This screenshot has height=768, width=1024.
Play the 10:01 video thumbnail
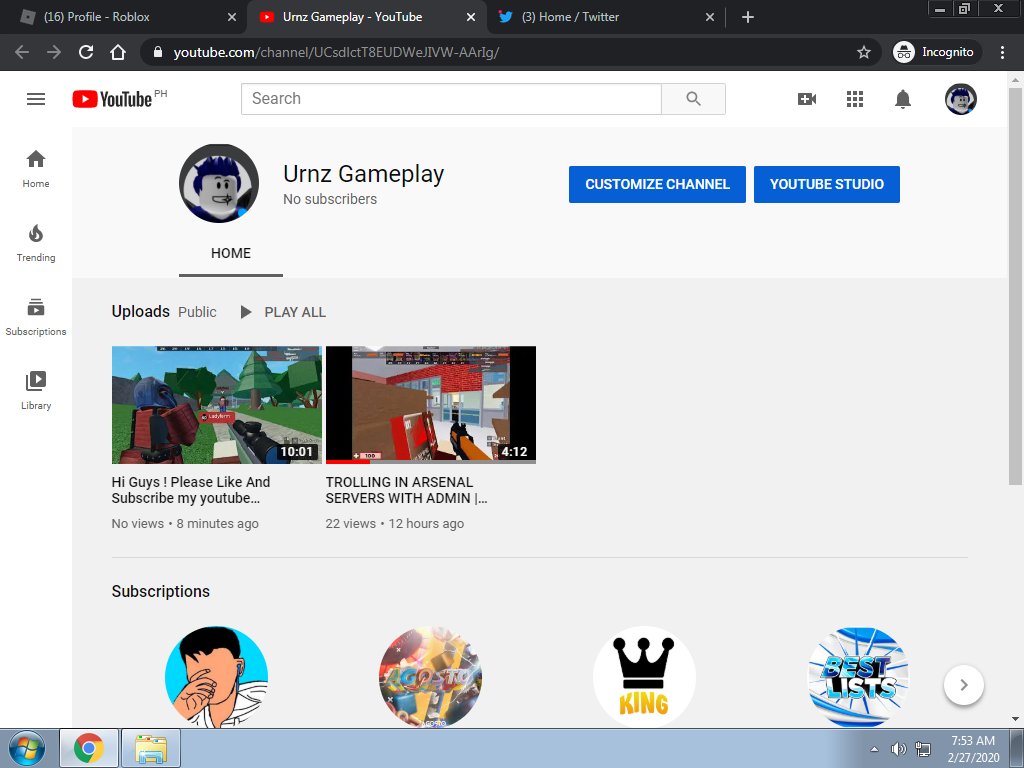point(217,405)
